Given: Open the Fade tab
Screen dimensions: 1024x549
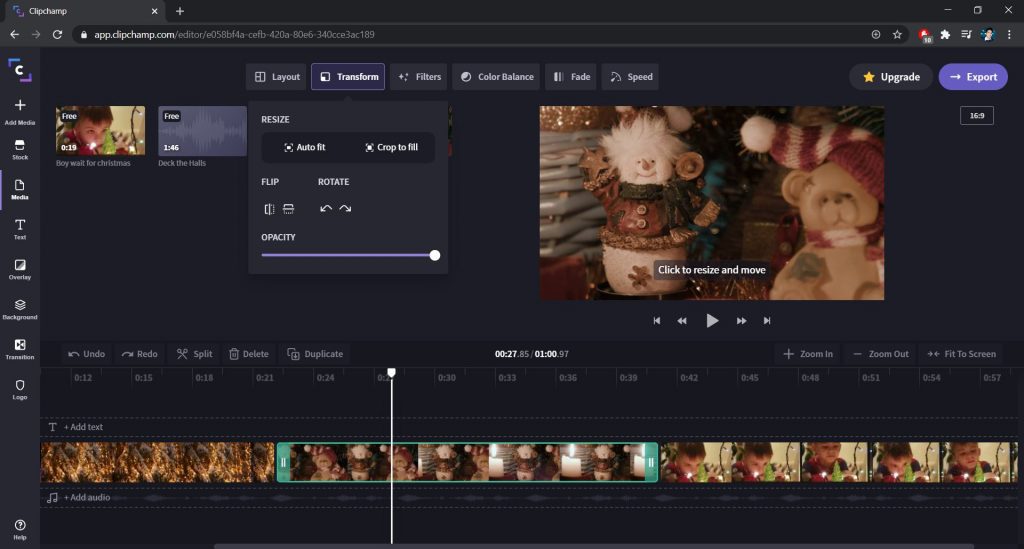Looking at the screenshot, I should (x=571, y=77).
